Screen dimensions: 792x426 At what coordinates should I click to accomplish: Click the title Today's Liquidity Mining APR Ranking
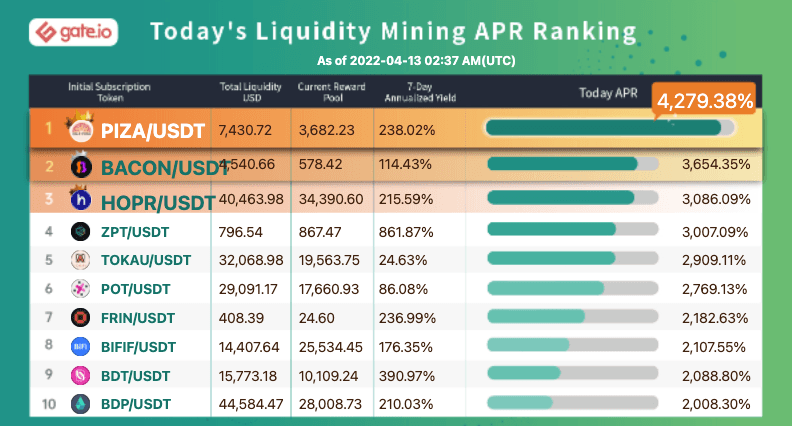(393, 31)
